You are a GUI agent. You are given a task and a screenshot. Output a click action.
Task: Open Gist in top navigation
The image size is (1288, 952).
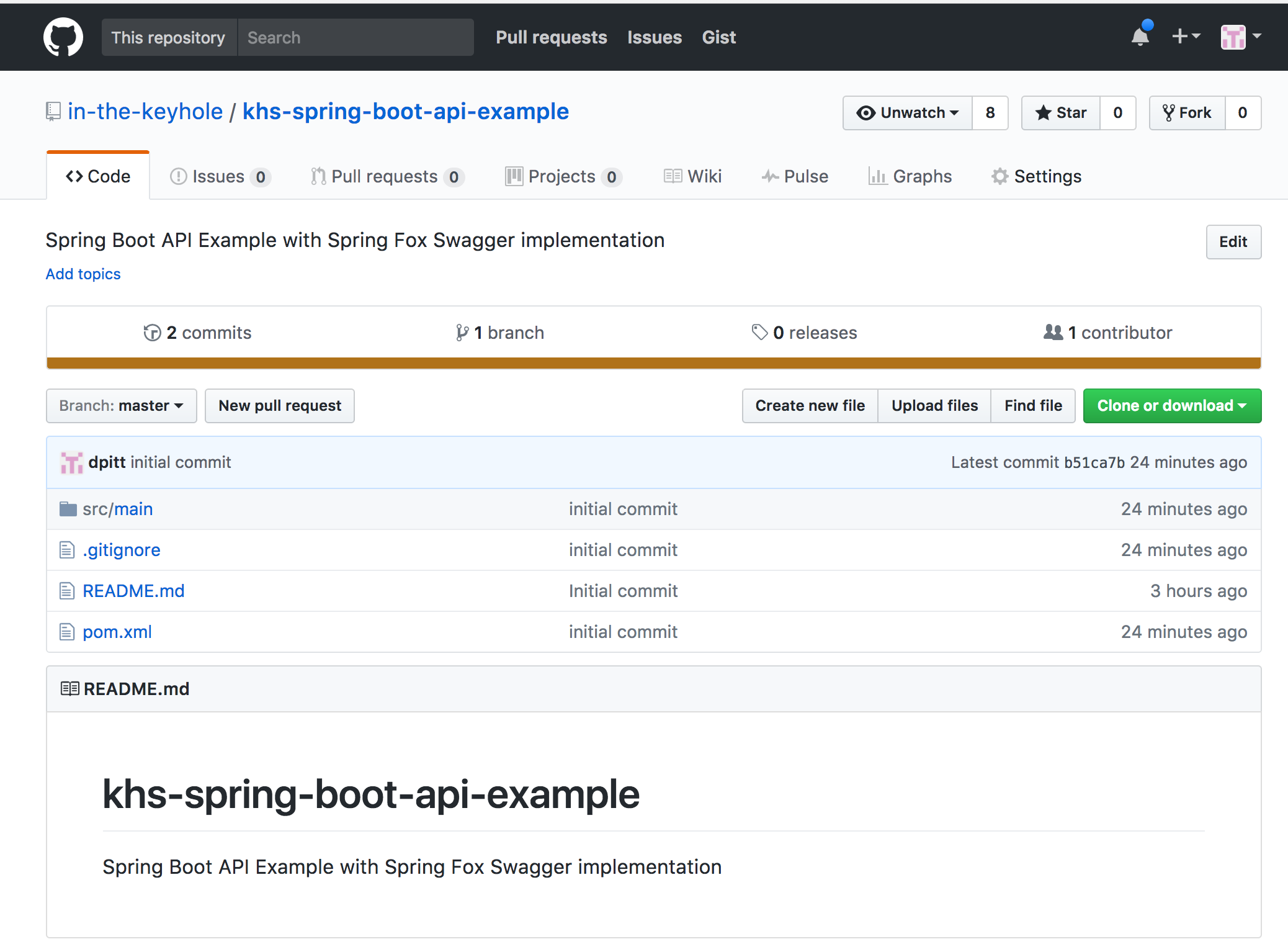(x=719, y=37)
